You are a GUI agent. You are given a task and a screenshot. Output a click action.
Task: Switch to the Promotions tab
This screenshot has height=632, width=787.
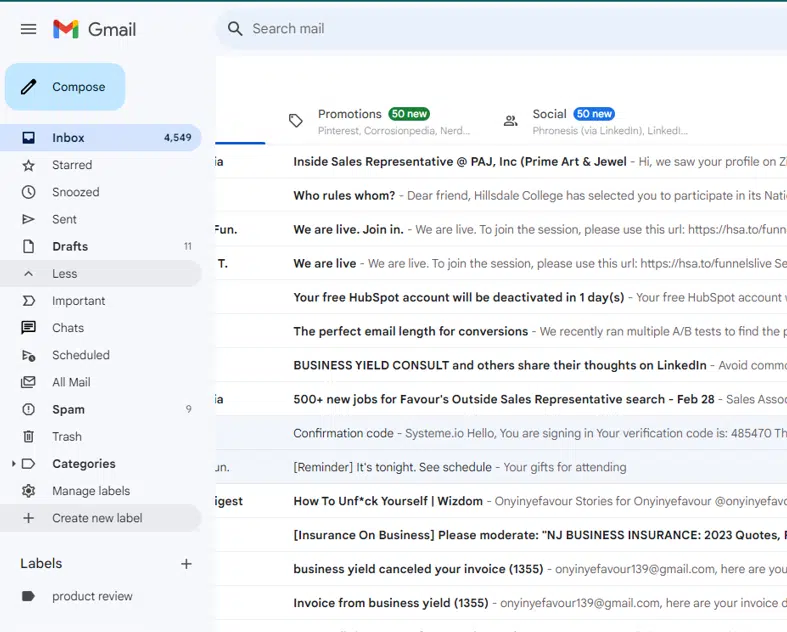[x=350, y=114]
